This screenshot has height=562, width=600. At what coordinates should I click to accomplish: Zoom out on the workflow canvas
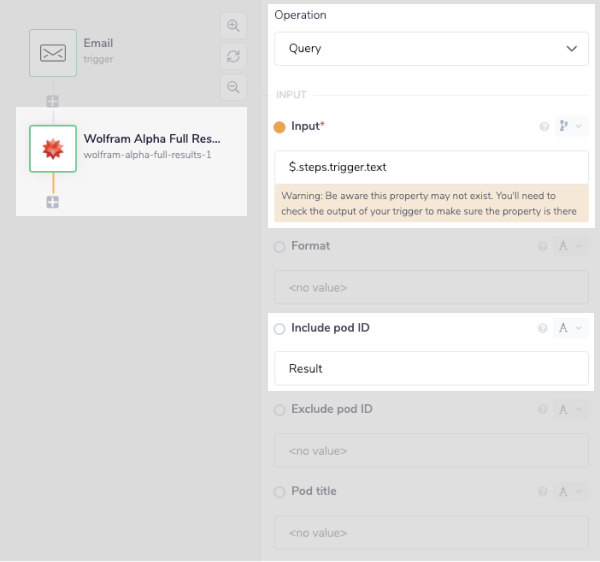pos(233,87)
